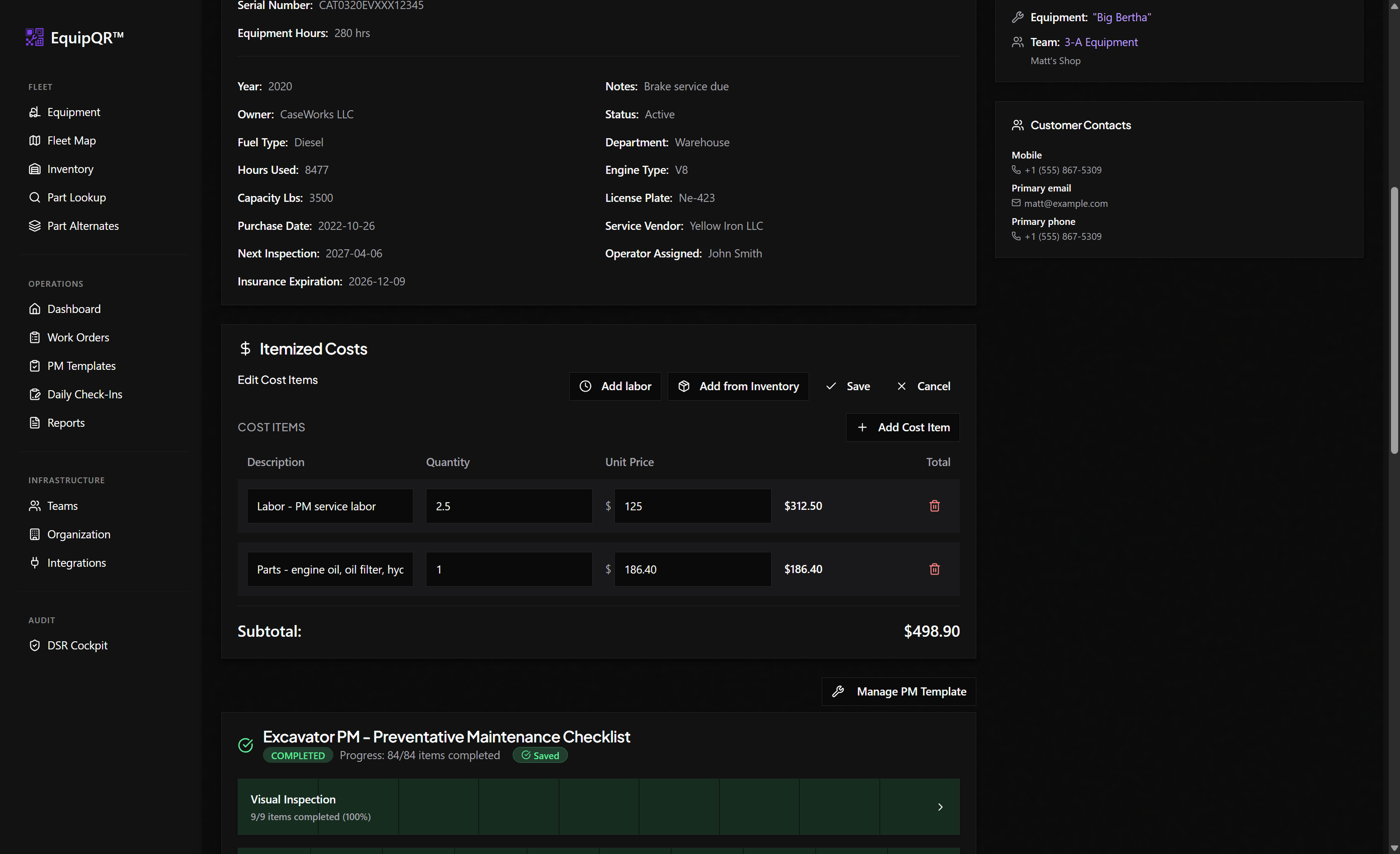This screenshot has height=854, width=1400.
Task: Click the EquipQR logo icon
Action: [x=35, y=37]
